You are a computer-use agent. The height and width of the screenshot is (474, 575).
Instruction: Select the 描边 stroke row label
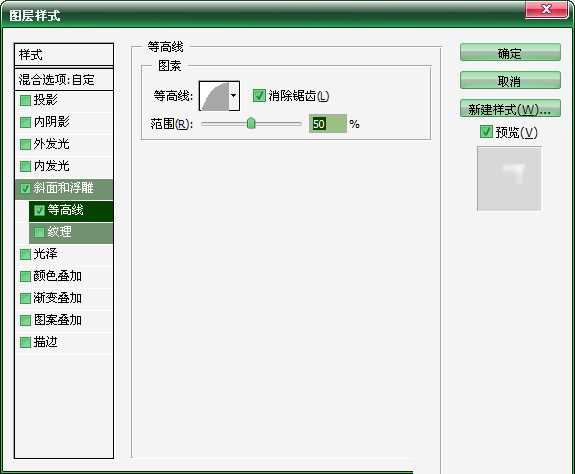pyautogui.click(x=45, y=342)
